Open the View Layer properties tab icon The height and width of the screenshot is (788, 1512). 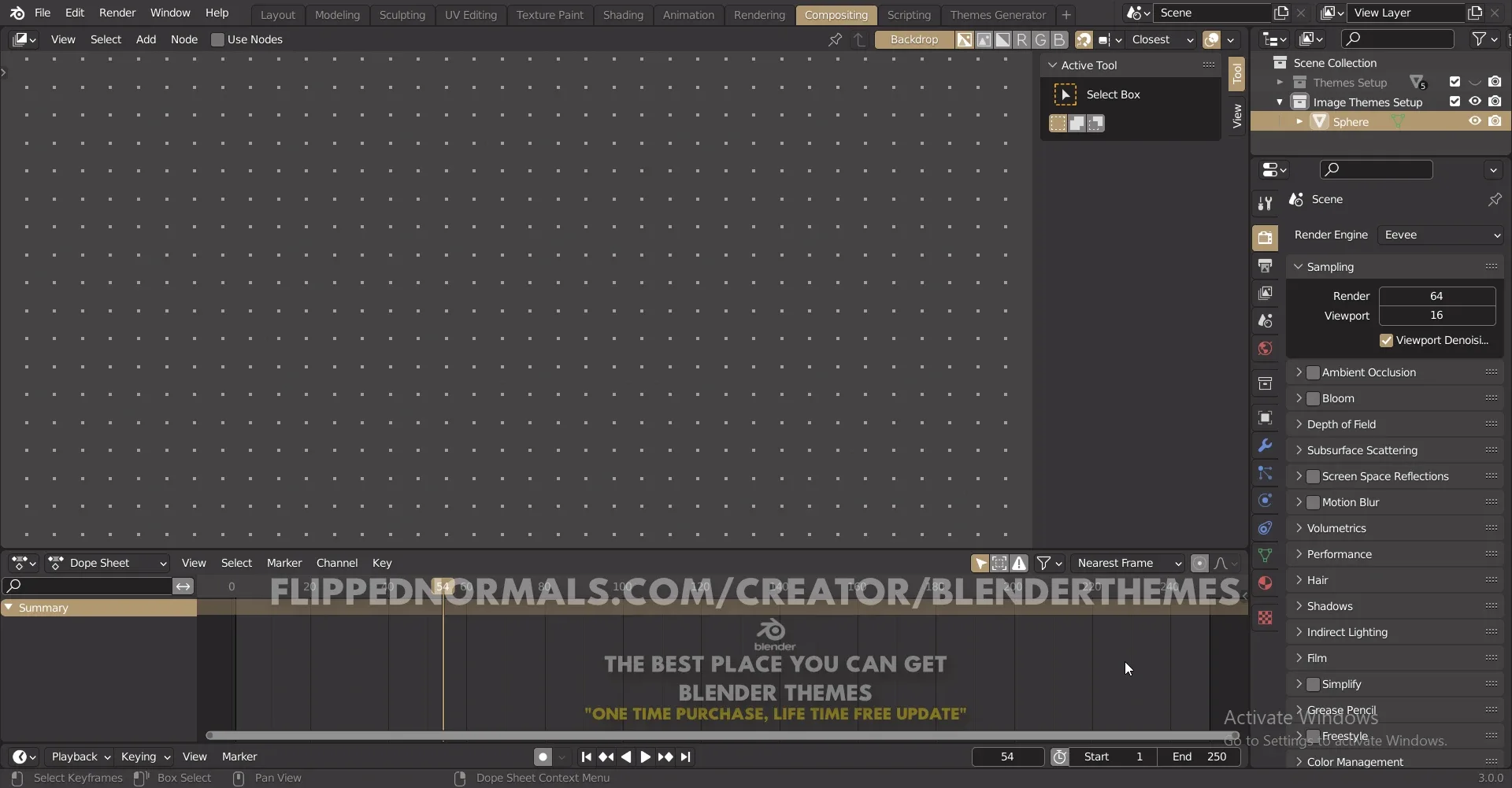pos(1265,293)
